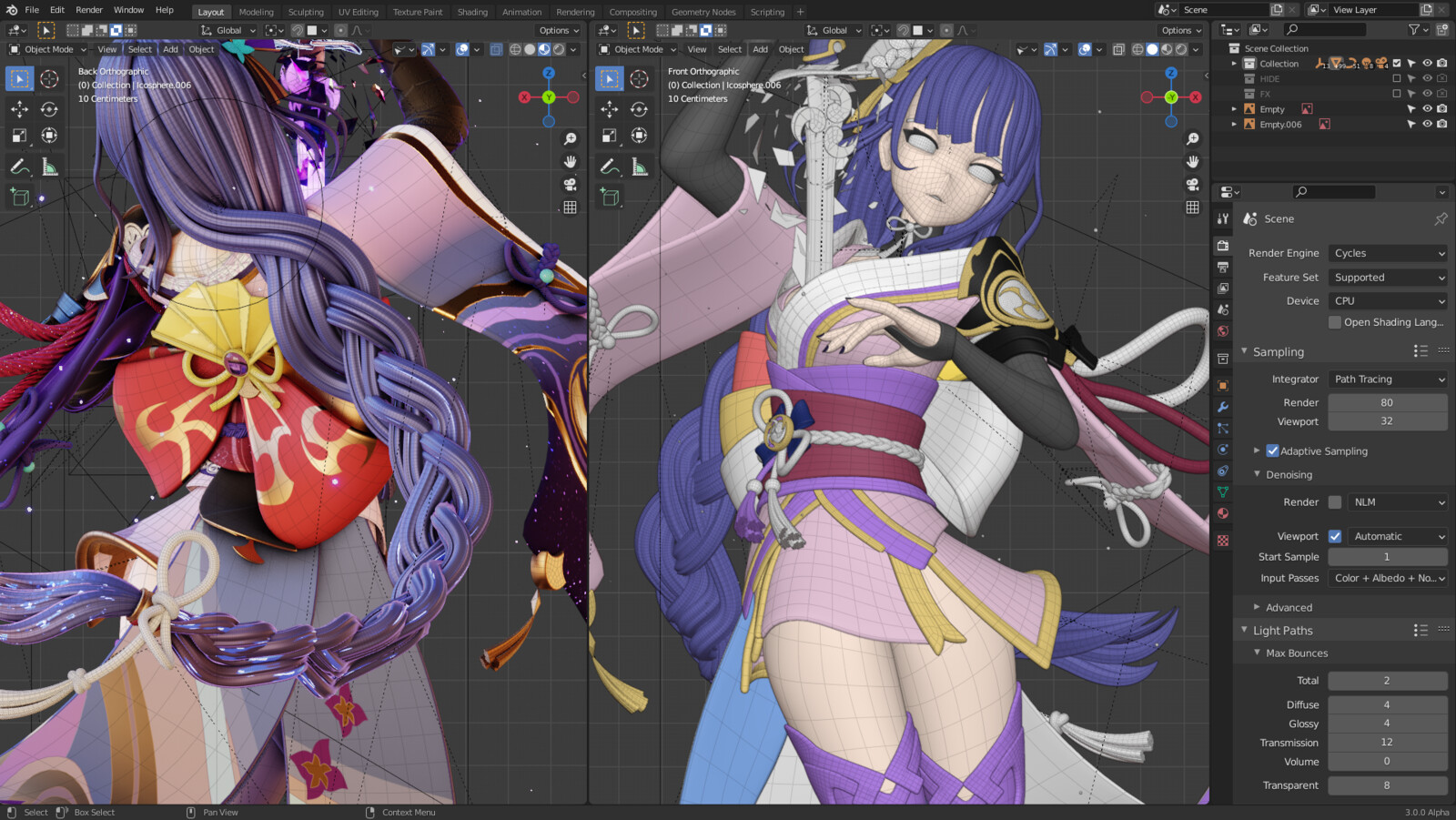1456x820 pixels.
Task: Expand the Empty.006 outliner item
Action: (1234, 124)
